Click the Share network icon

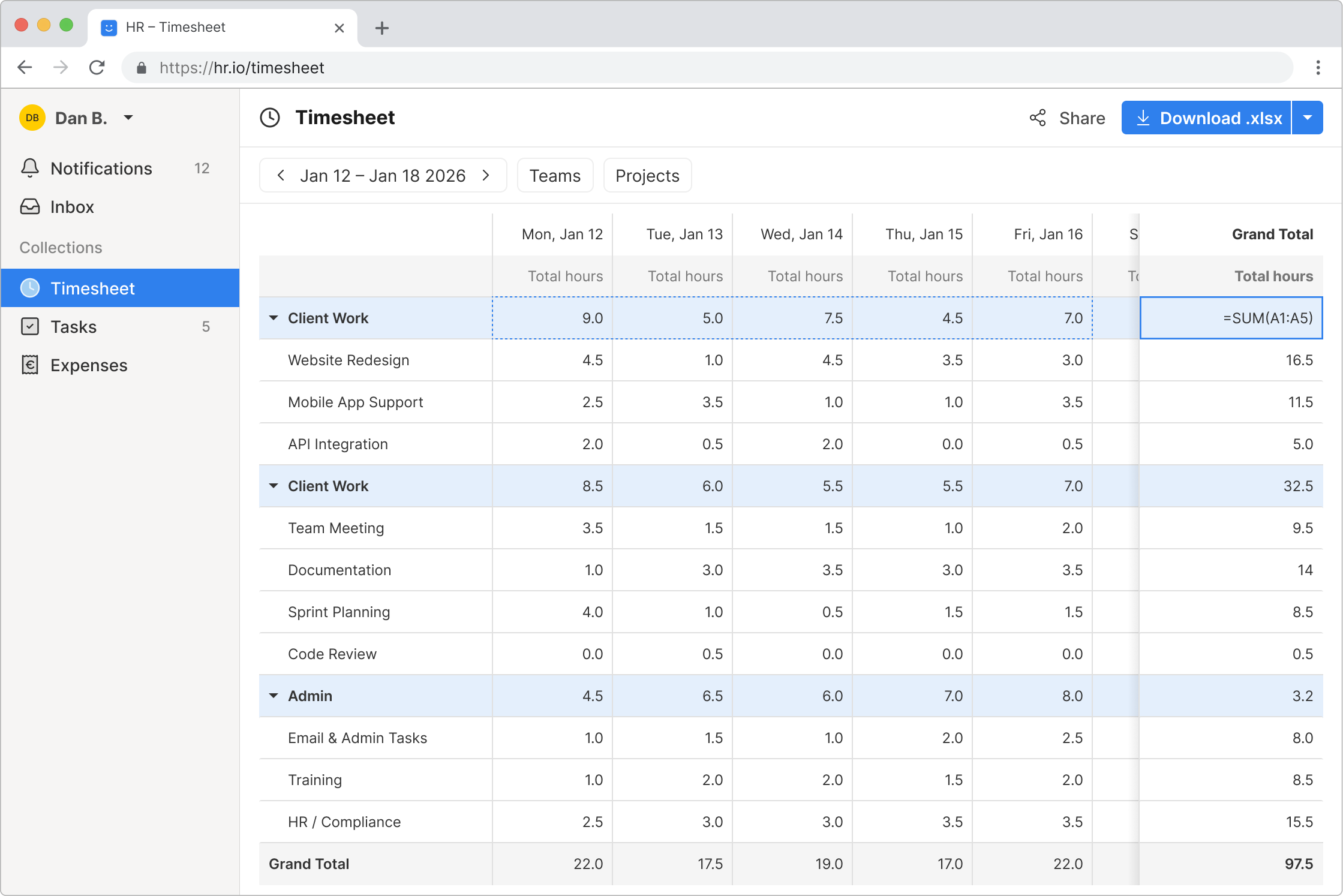tap(1038, 118)
